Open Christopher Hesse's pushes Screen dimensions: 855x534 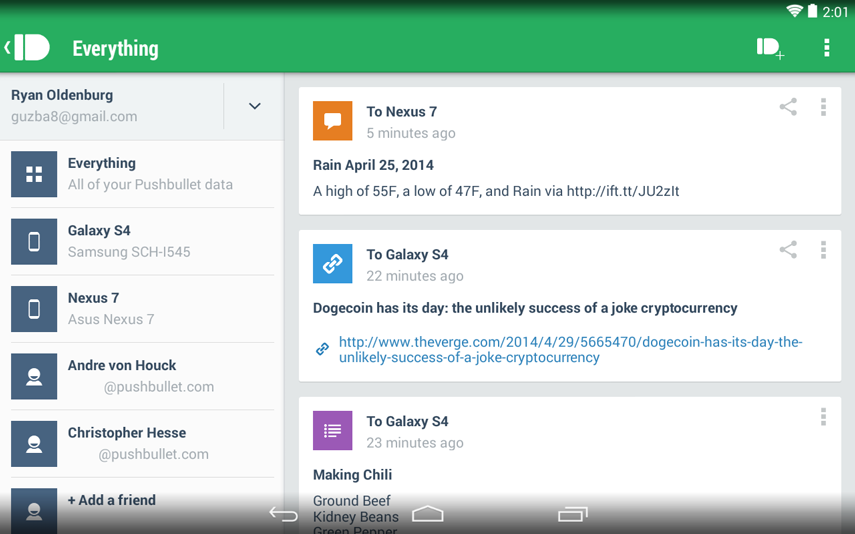(142, 443)
